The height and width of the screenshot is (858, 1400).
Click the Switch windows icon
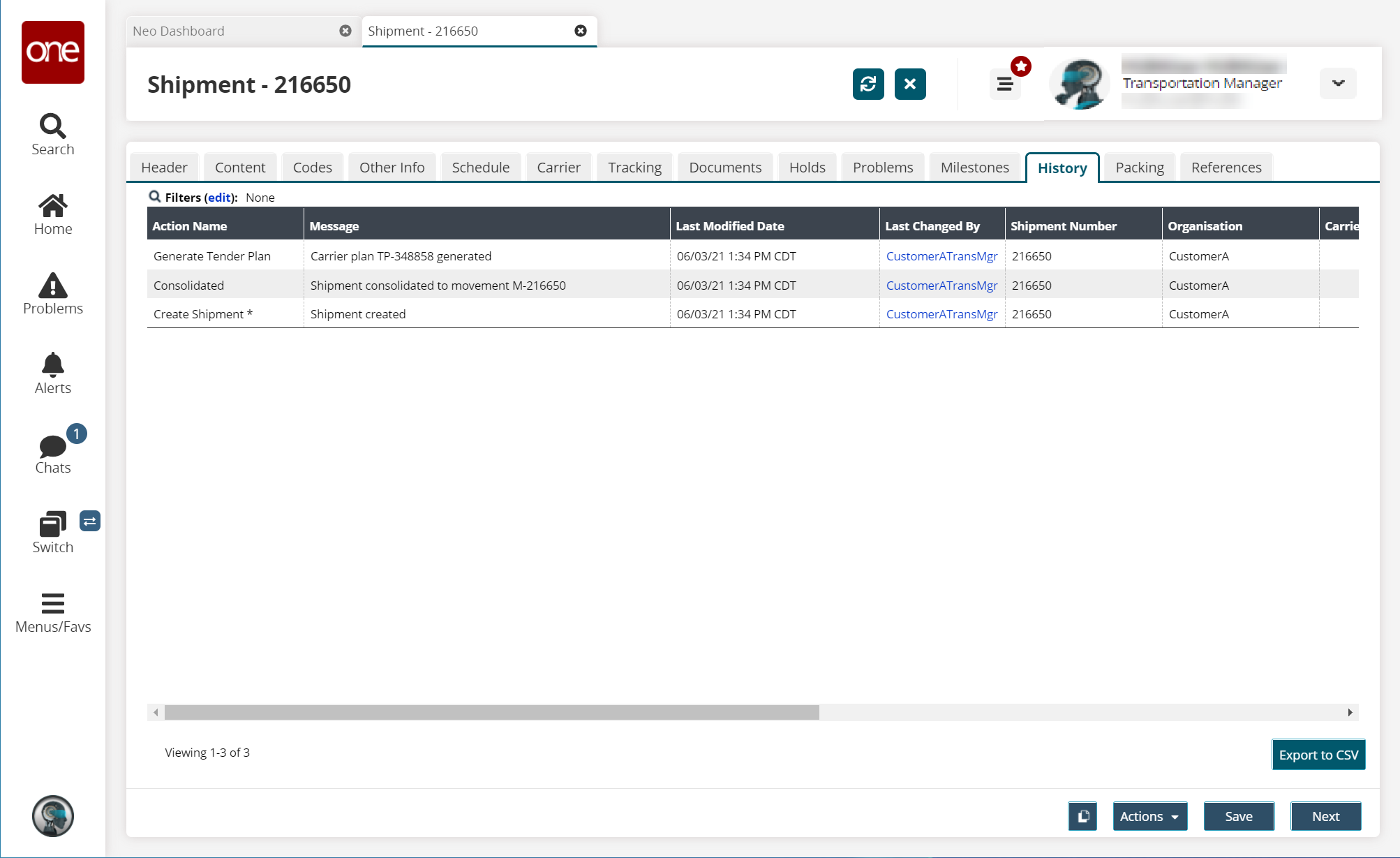pyautogui.click(x=52, y=524)
